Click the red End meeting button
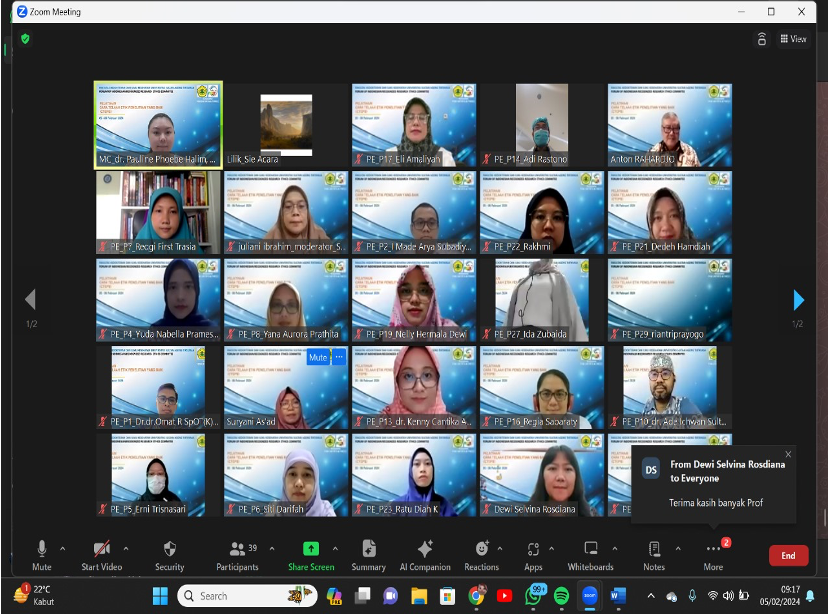 click(788, 555)
